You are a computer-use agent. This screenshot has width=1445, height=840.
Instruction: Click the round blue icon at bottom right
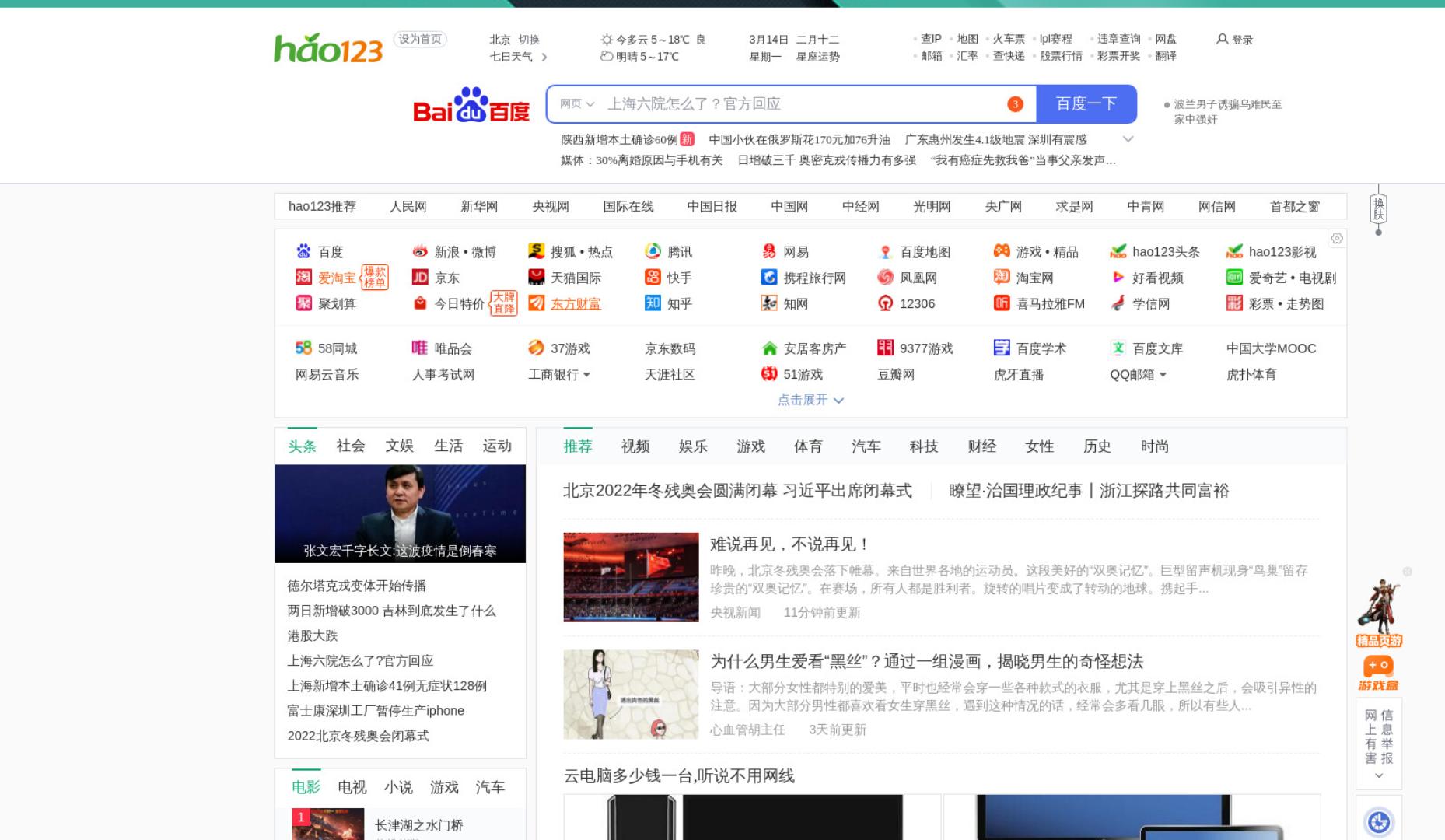[1379, 821]
